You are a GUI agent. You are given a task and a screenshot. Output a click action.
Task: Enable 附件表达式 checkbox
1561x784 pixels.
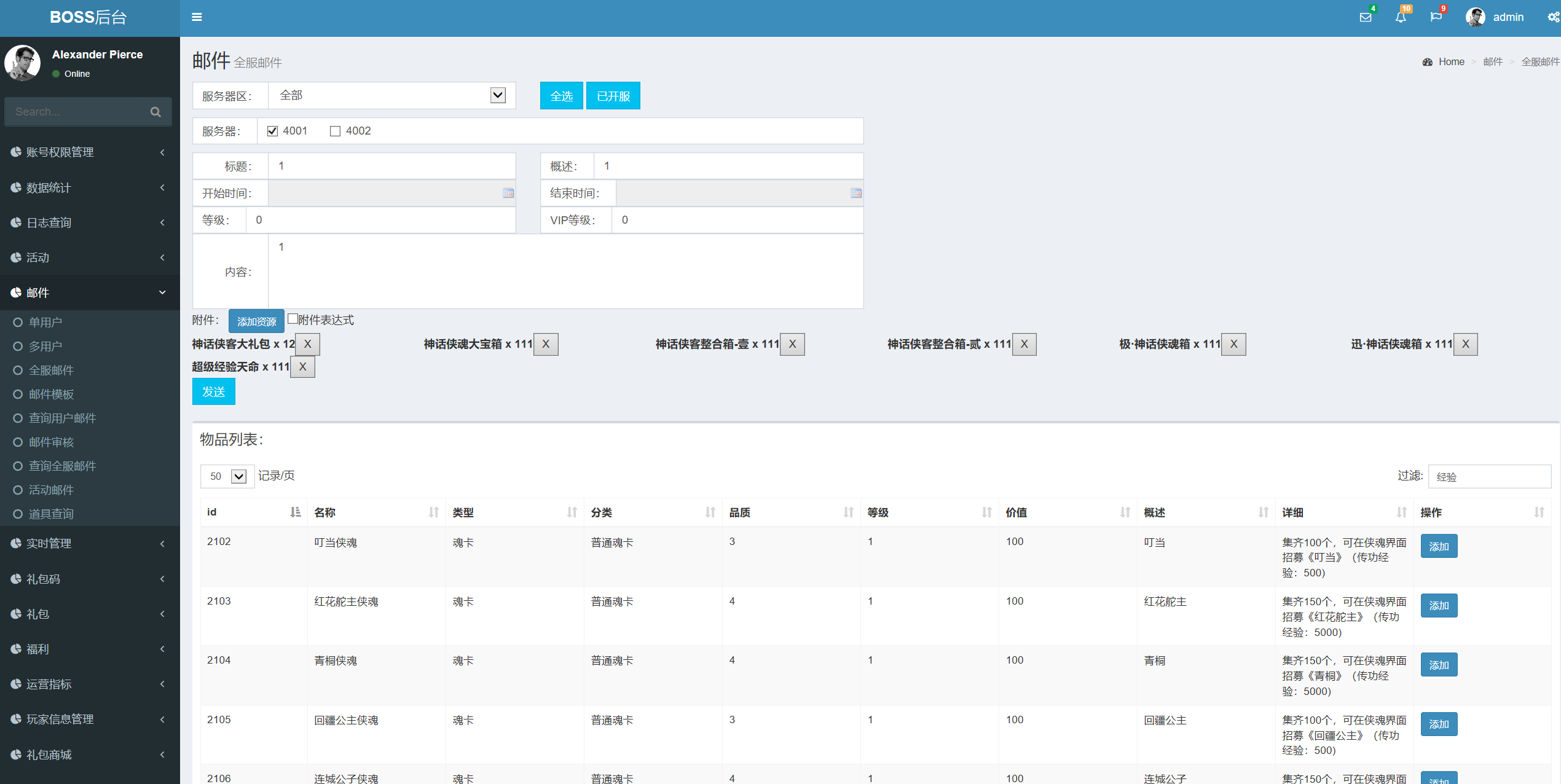(x=293, y=319)
